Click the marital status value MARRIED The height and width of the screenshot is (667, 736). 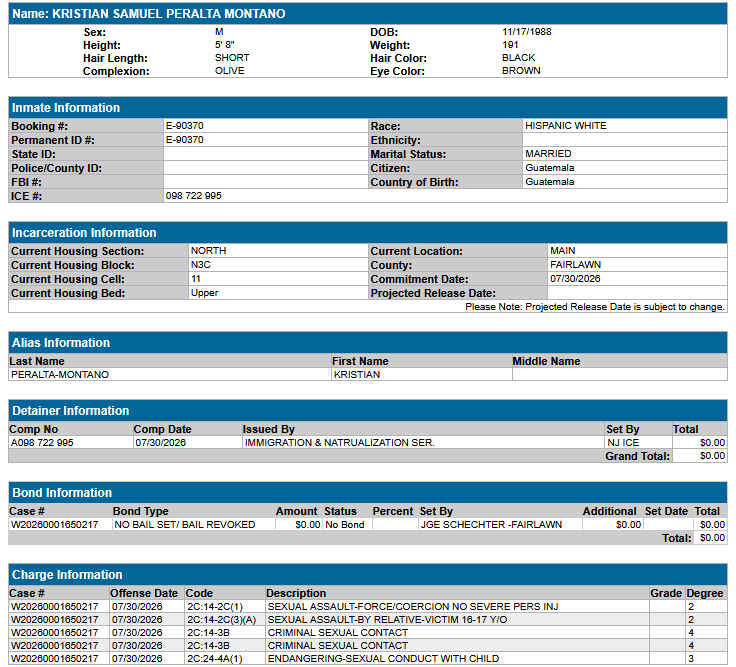click(x=548, y=154)
